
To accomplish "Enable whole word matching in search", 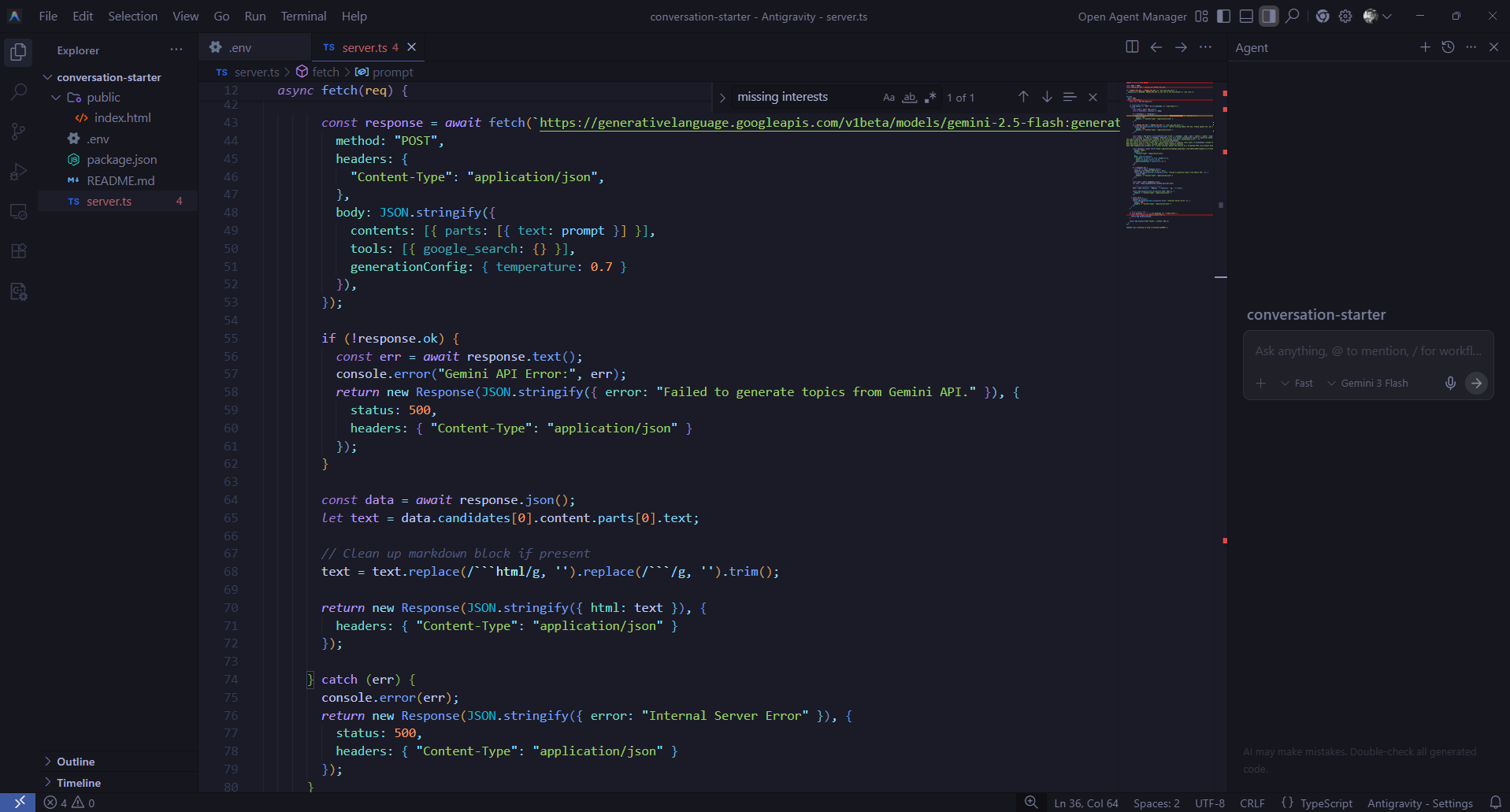I will 910,97.
